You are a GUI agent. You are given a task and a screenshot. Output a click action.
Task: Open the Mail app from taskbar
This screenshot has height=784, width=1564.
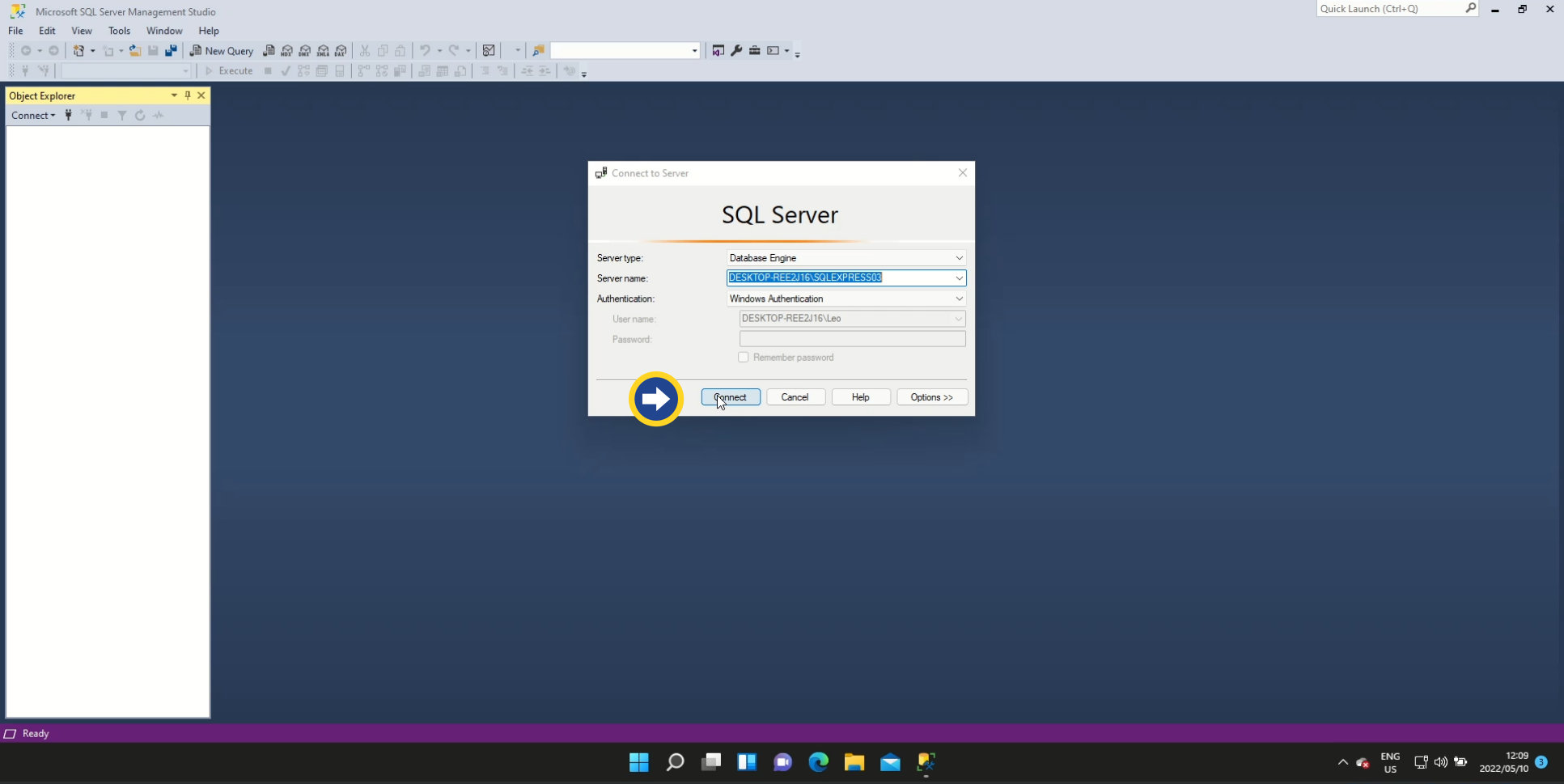coord(890,762)
